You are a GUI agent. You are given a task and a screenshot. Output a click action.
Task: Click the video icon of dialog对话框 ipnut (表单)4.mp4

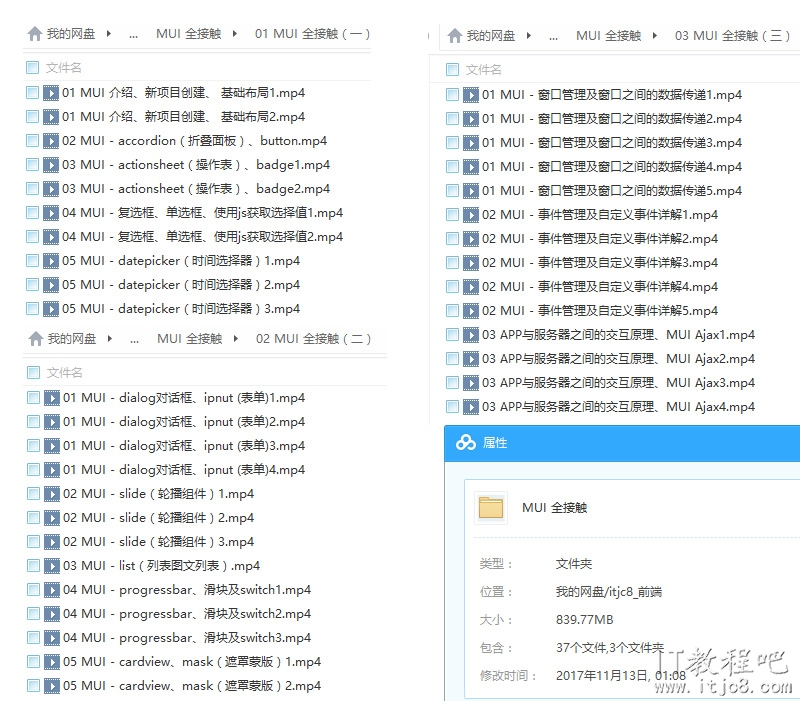click(x=52, y=469)
